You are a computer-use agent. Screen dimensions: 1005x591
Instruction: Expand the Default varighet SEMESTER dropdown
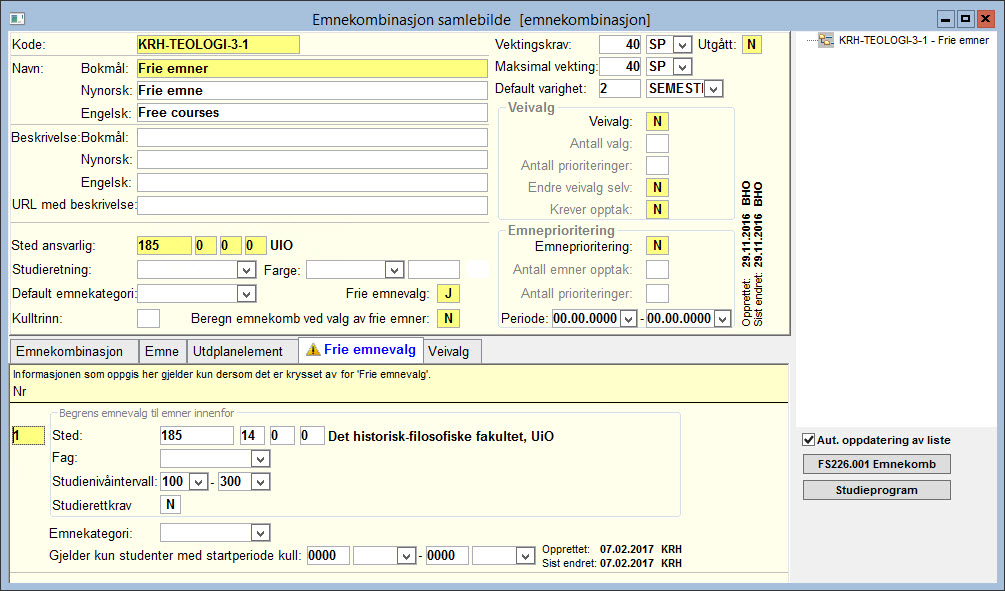coord(713,88)
